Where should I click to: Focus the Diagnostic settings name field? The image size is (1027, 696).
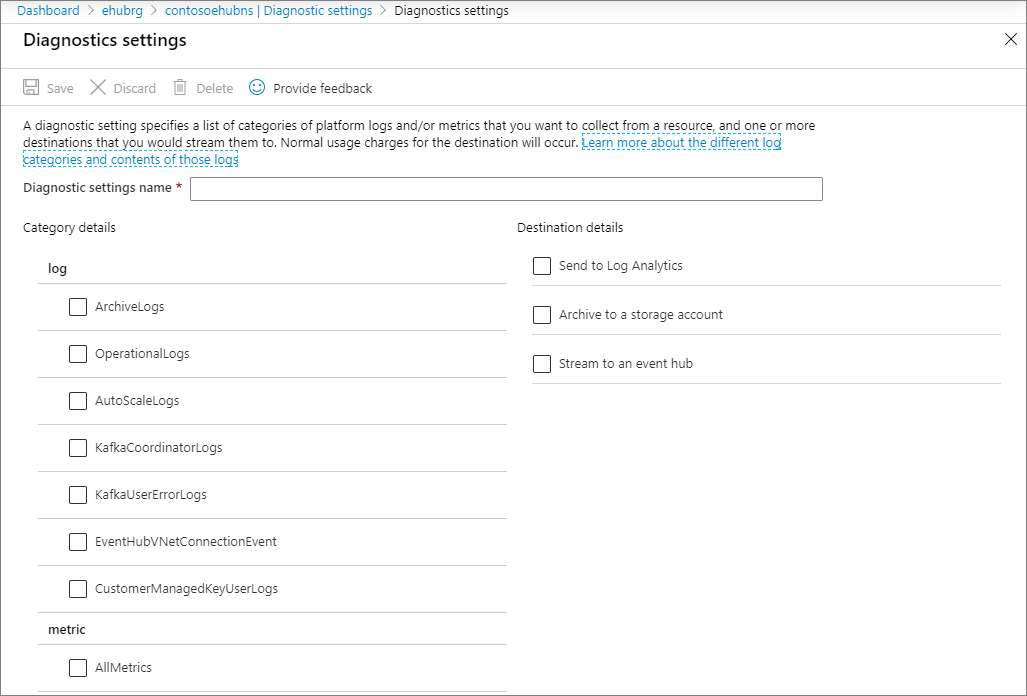coord(506,189)
